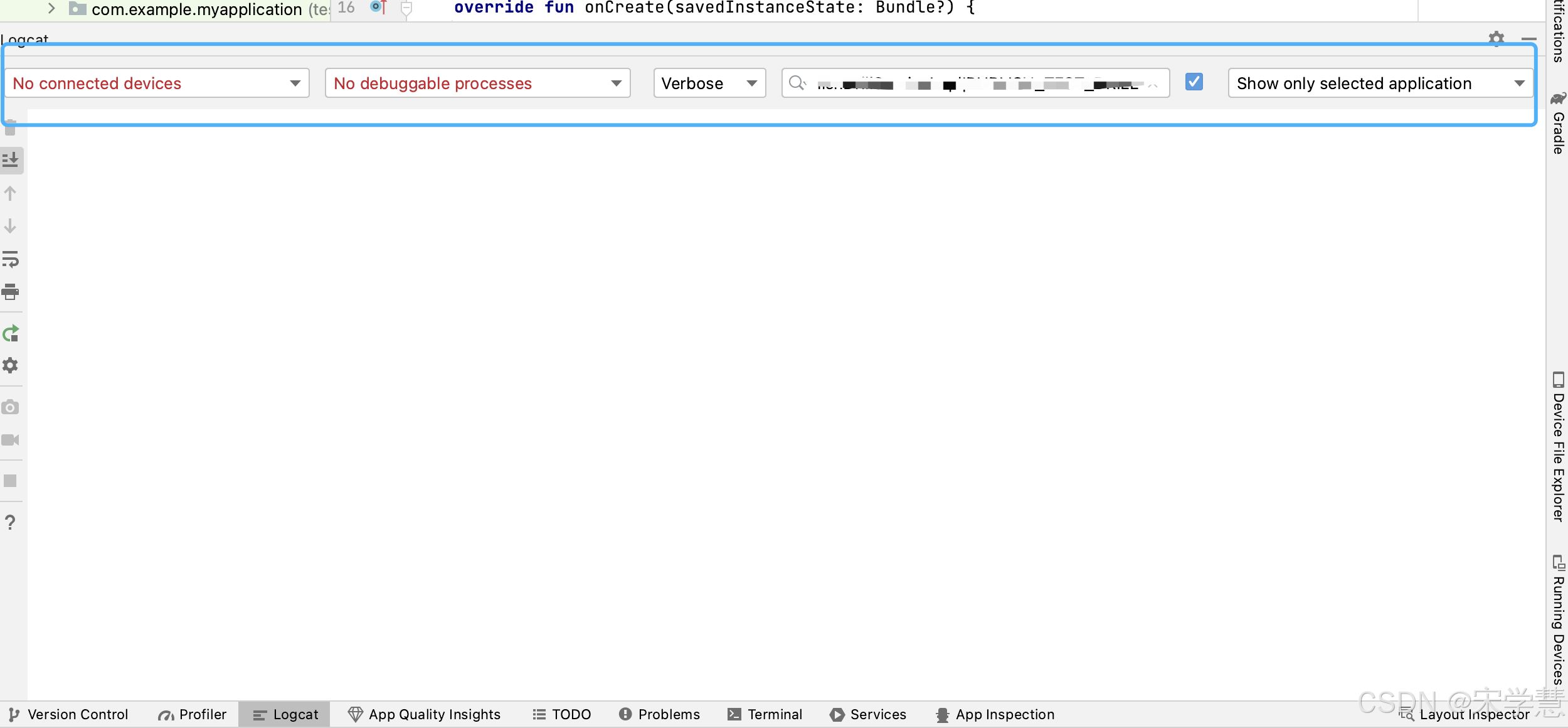Image resolution: width=1568 pixels, height=728 pixels.
Task: Click the Print logcat icon
Action: 10,292
